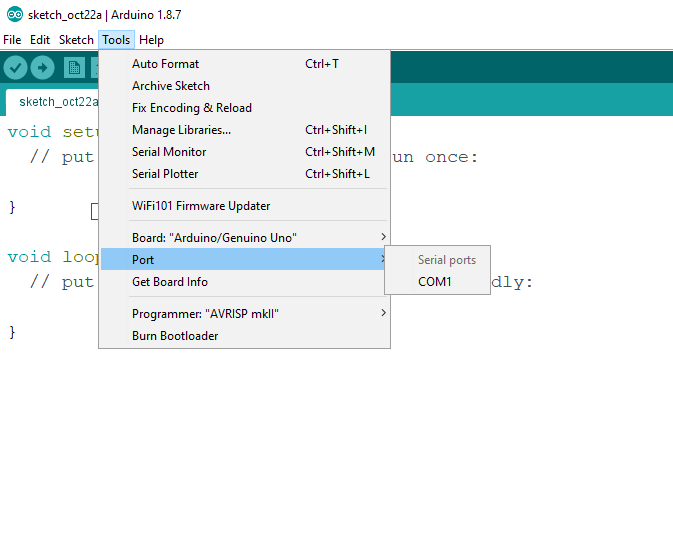The height and width of the screenshot is (551, 673).
Task: Select Get Board Info
Action: 245,282
